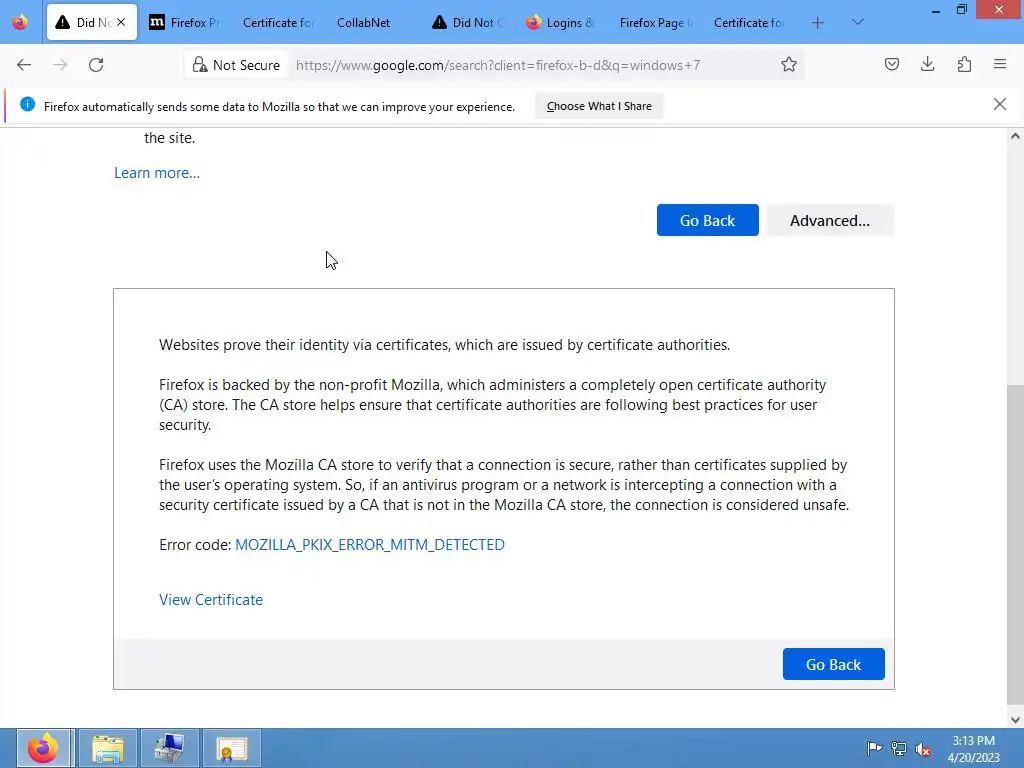1024x768 pixels.
Task: Open the 'Logins &' tab
Action: [x=560, y=22]
